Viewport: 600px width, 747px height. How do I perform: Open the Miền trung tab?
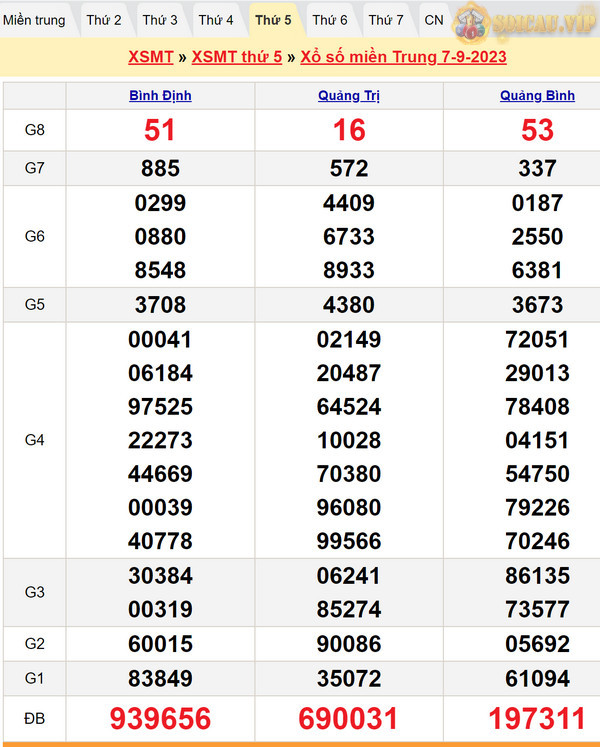pos(35,20)
